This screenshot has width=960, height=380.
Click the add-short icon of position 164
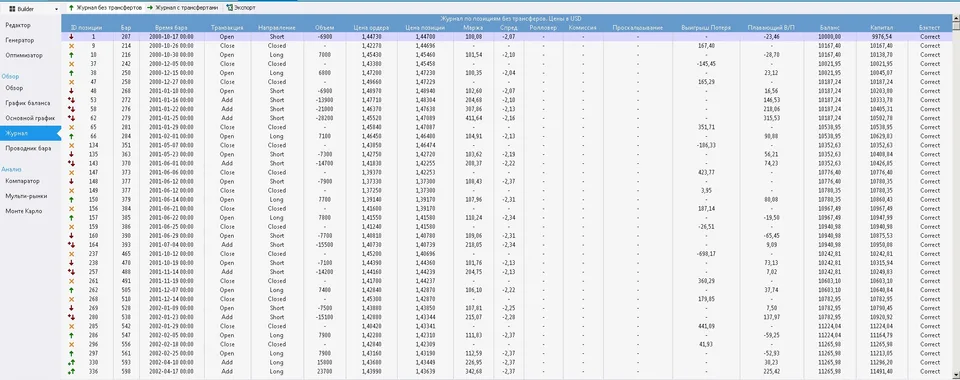72,245
